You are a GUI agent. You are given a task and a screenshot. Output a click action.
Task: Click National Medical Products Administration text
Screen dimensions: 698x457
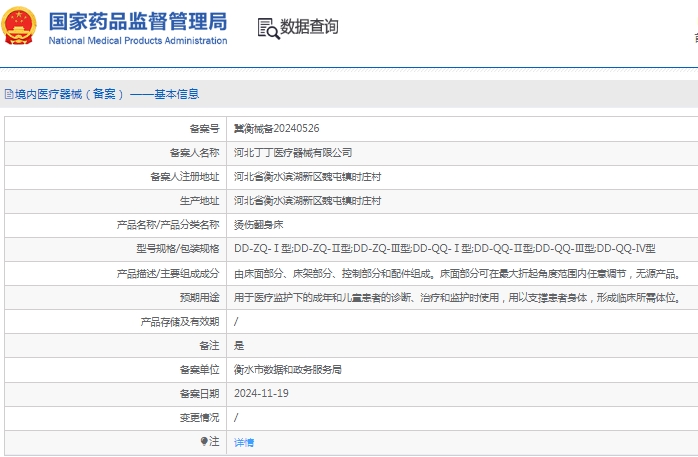pos(138,40)
